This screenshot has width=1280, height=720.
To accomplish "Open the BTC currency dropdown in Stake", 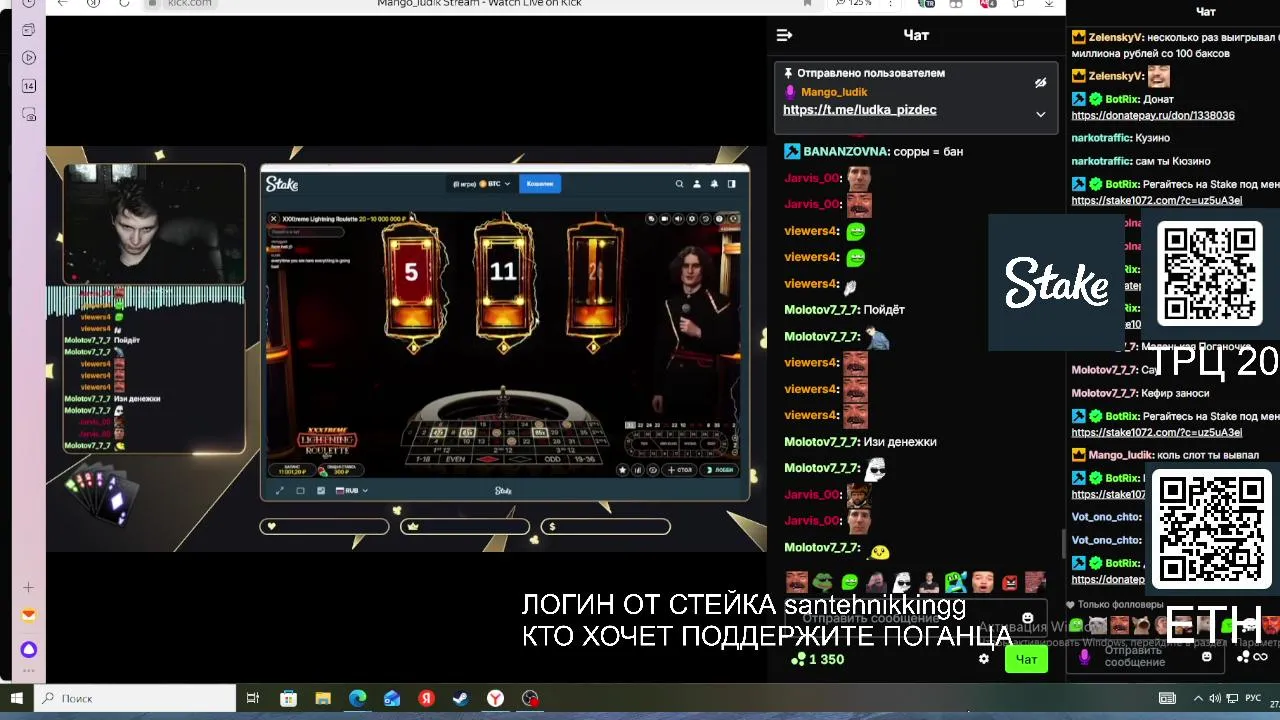I will pyautogui.click(x=482, y=184).
